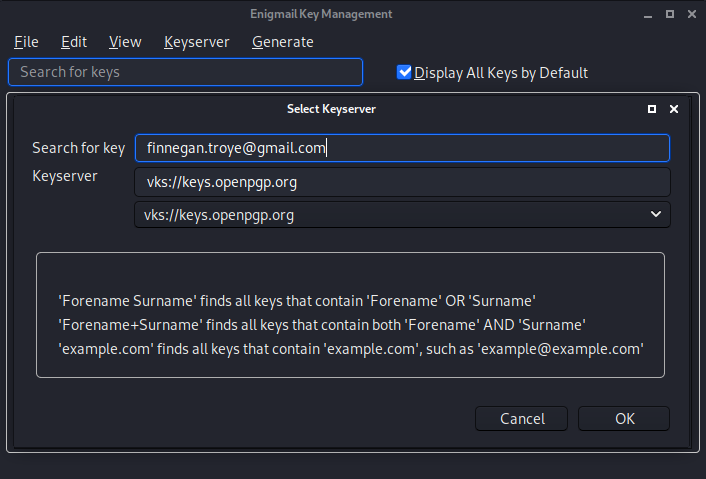Toggle Display All Keys by Default checkbox
The width and height of the screenshot is (706, 479).
tap(405, 72)
